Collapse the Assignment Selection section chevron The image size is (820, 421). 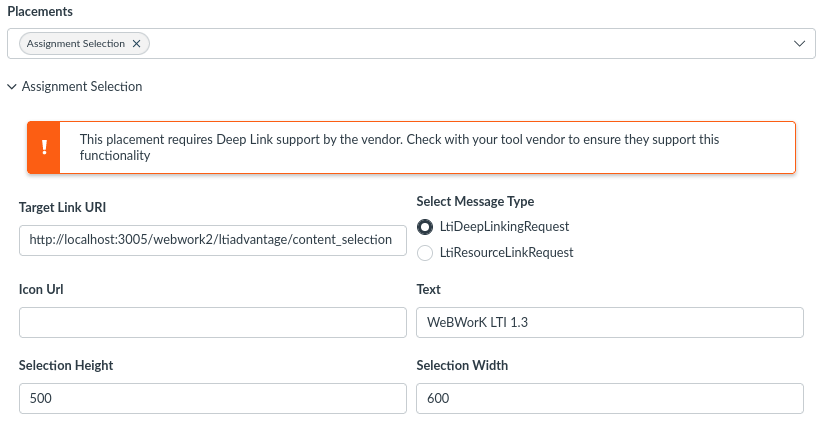click(x=12, y=86)
